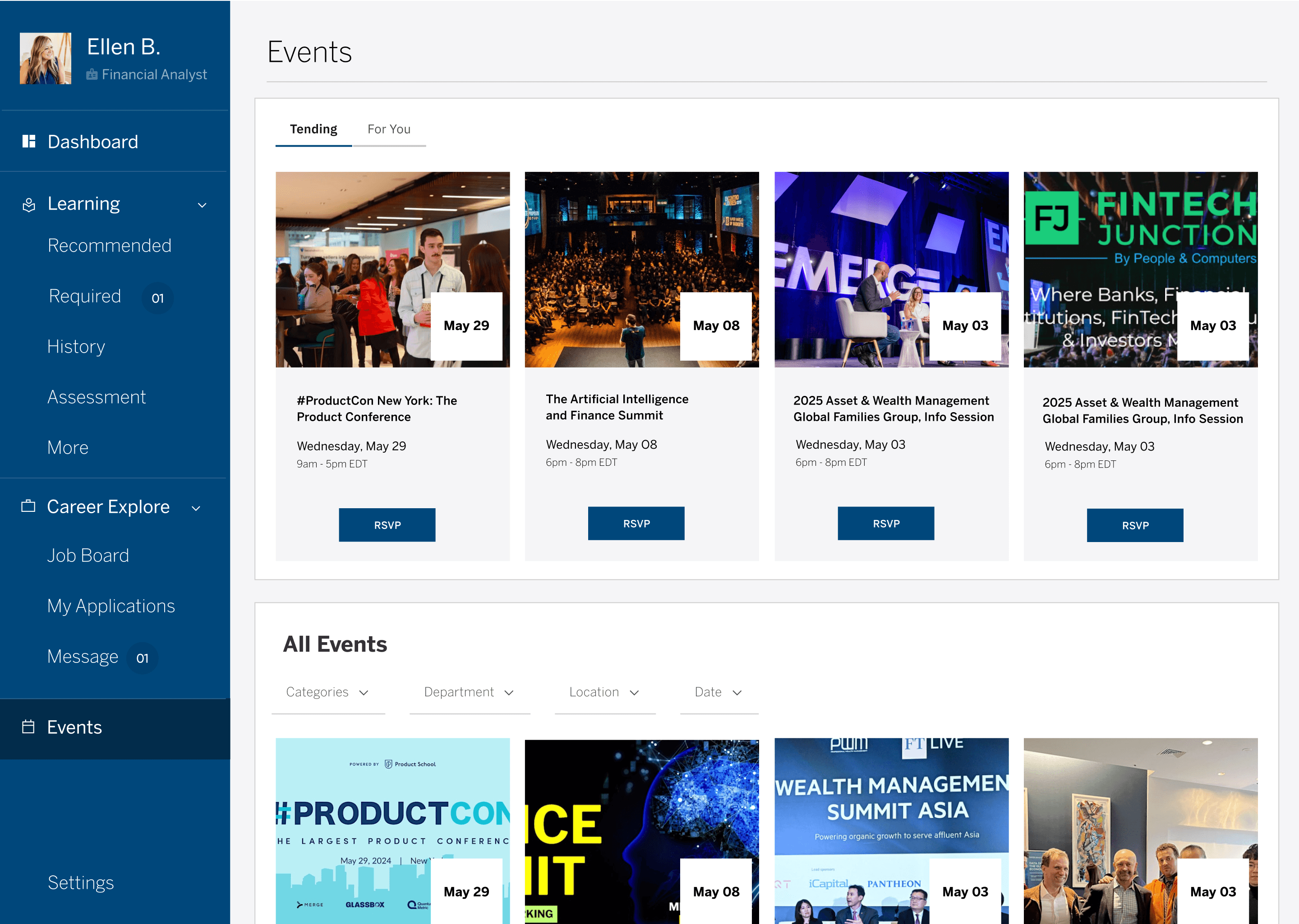Image resolution: width=1299 pixels, height=924 pixels.
Task: Select Events in the sidebar
Action: coord(115,728)
